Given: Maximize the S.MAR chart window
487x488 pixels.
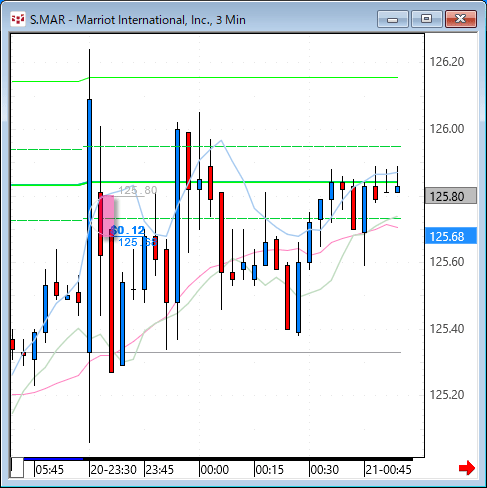Looking at the screenshot, I should [x=427, y=19].
